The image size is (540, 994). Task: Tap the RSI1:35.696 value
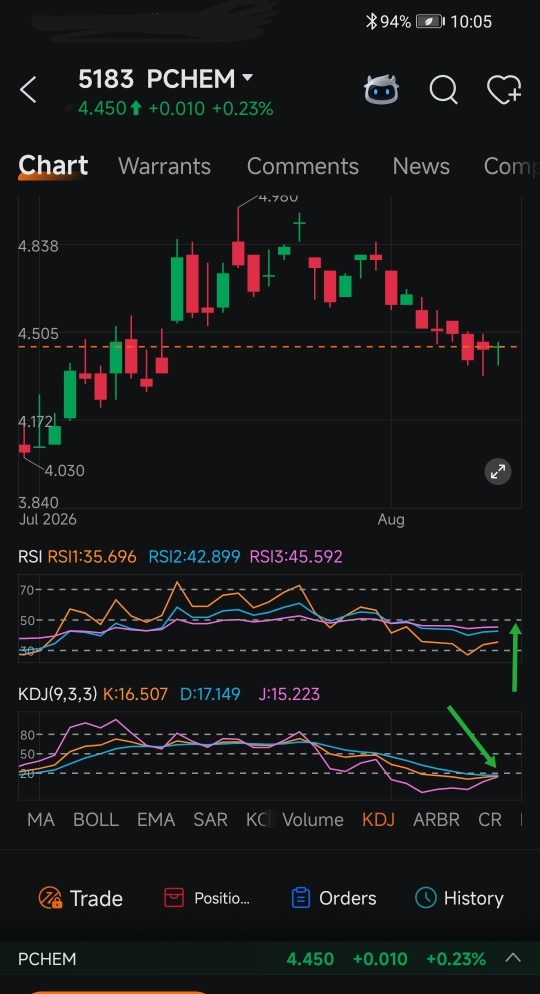[92, 557]
